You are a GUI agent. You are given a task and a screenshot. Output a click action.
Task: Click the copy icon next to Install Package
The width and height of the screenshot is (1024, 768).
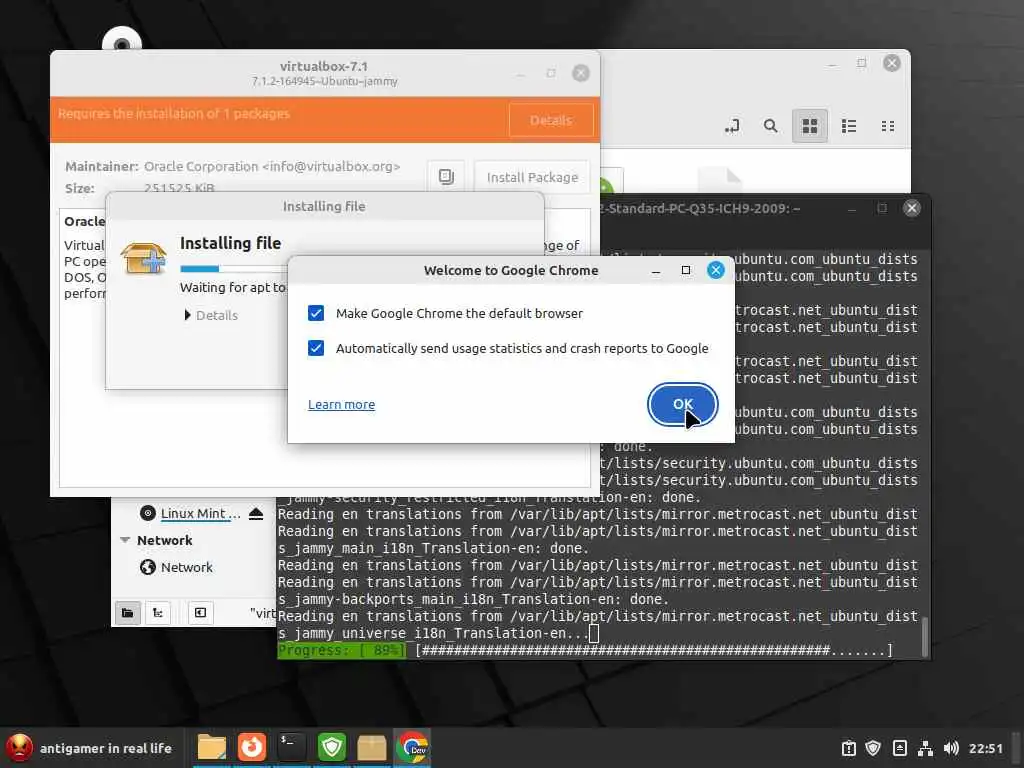[446, 177]
